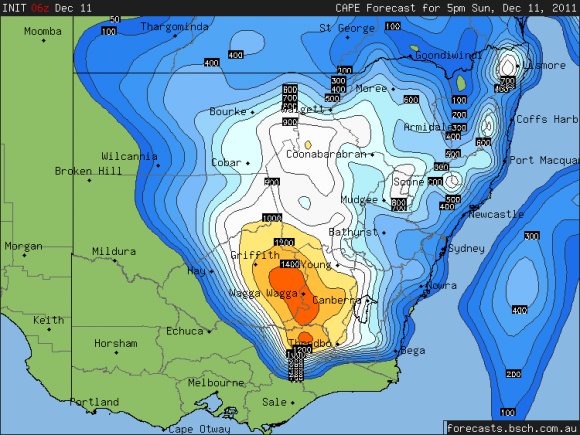
Task: Click the Melbourne city label
Action: click(216, 382)
